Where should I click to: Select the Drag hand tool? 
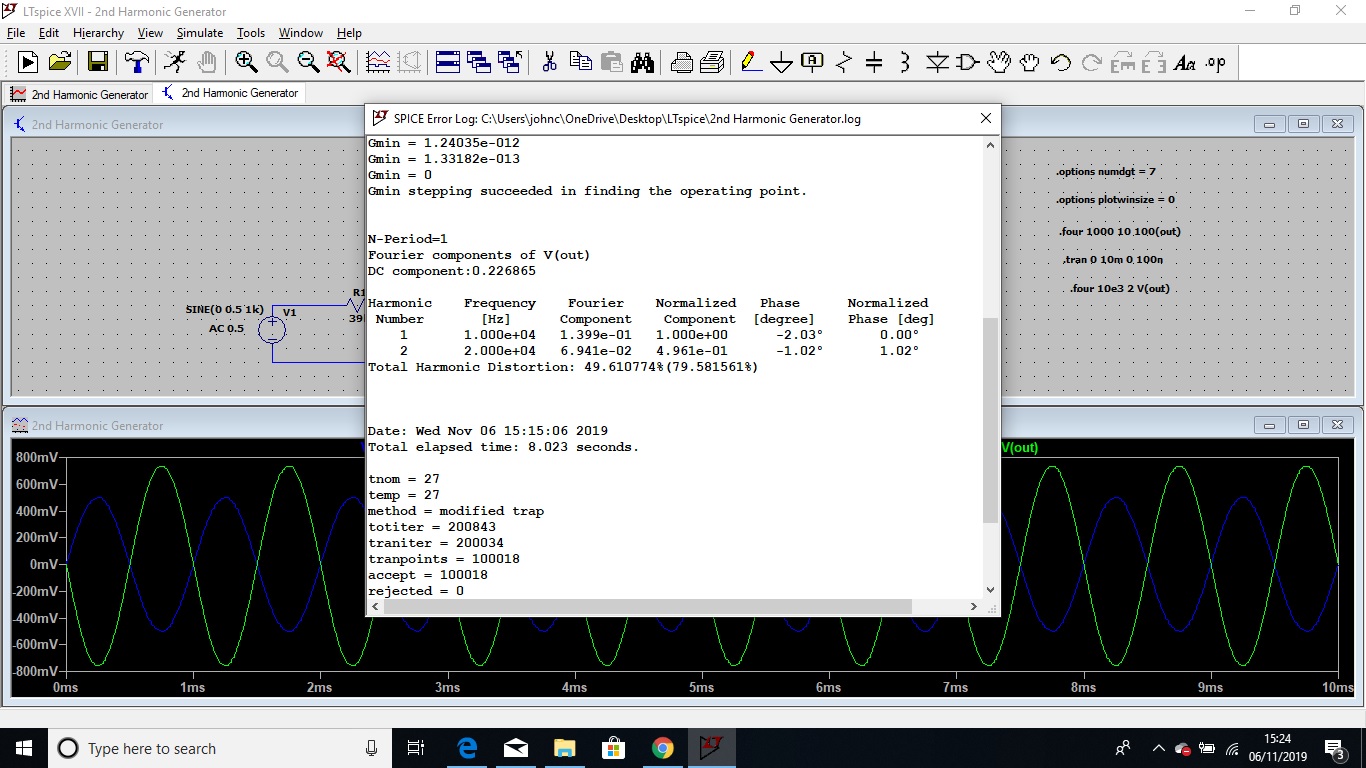(x=1029, y=62)
